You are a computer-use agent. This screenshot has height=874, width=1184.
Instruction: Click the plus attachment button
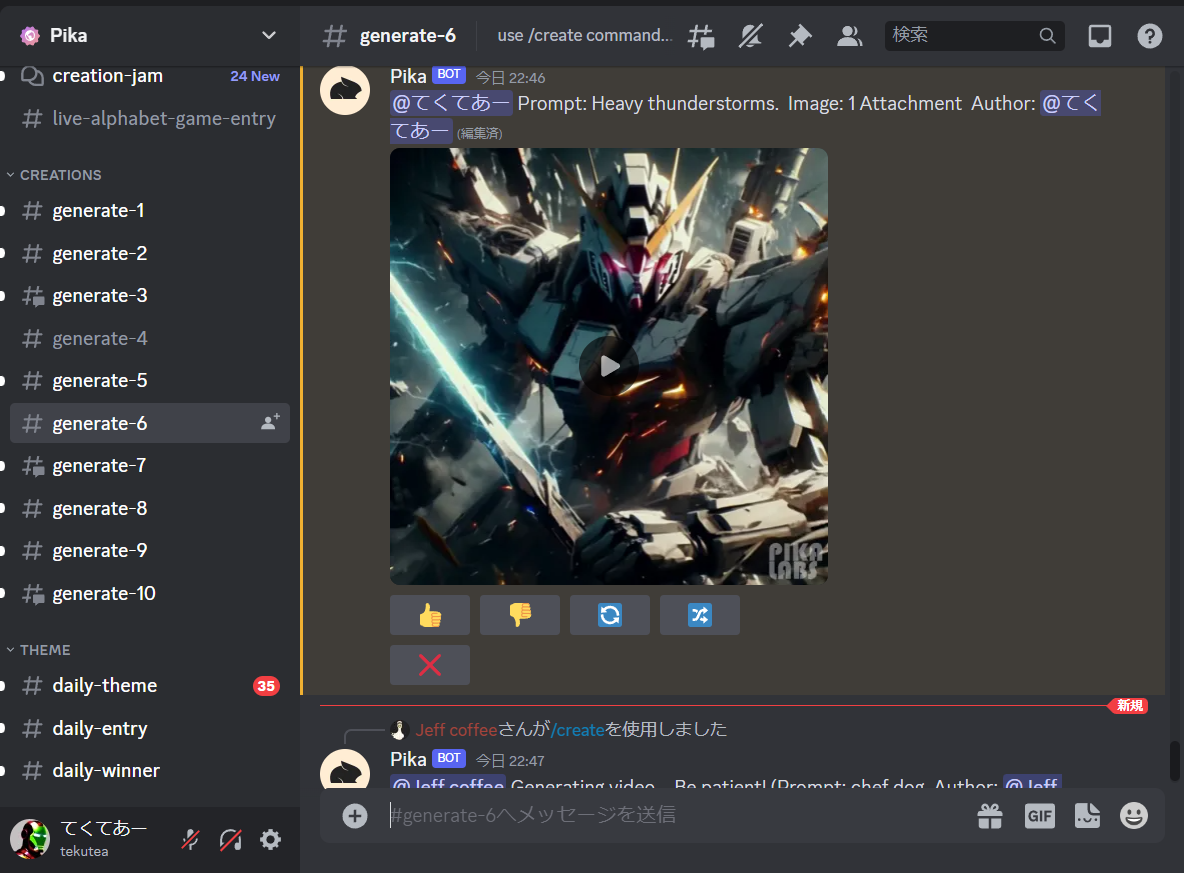point(355,816)
